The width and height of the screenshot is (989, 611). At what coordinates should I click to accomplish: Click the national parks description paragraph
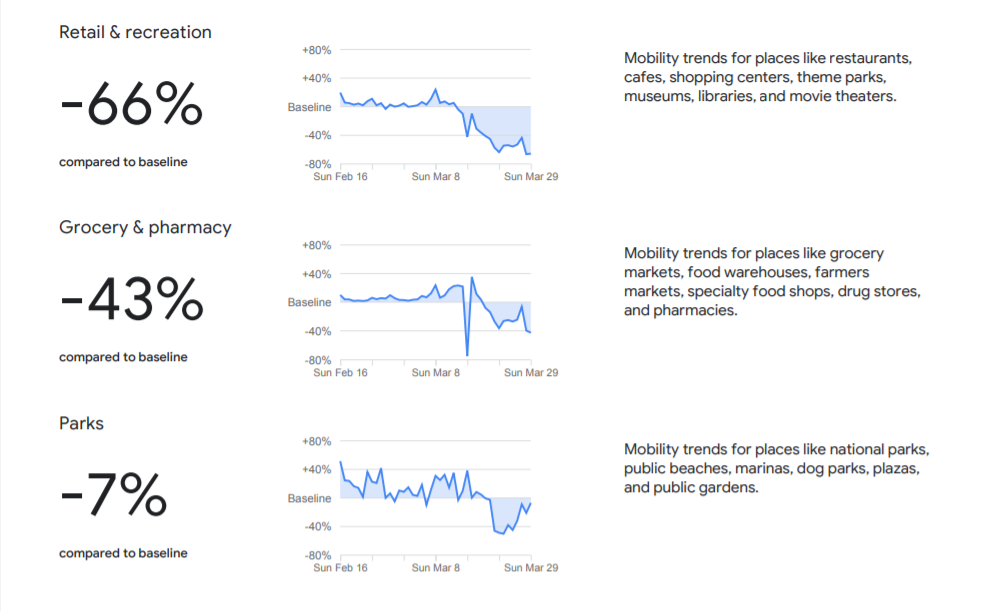pyautogui.click(x=777, y=468)
